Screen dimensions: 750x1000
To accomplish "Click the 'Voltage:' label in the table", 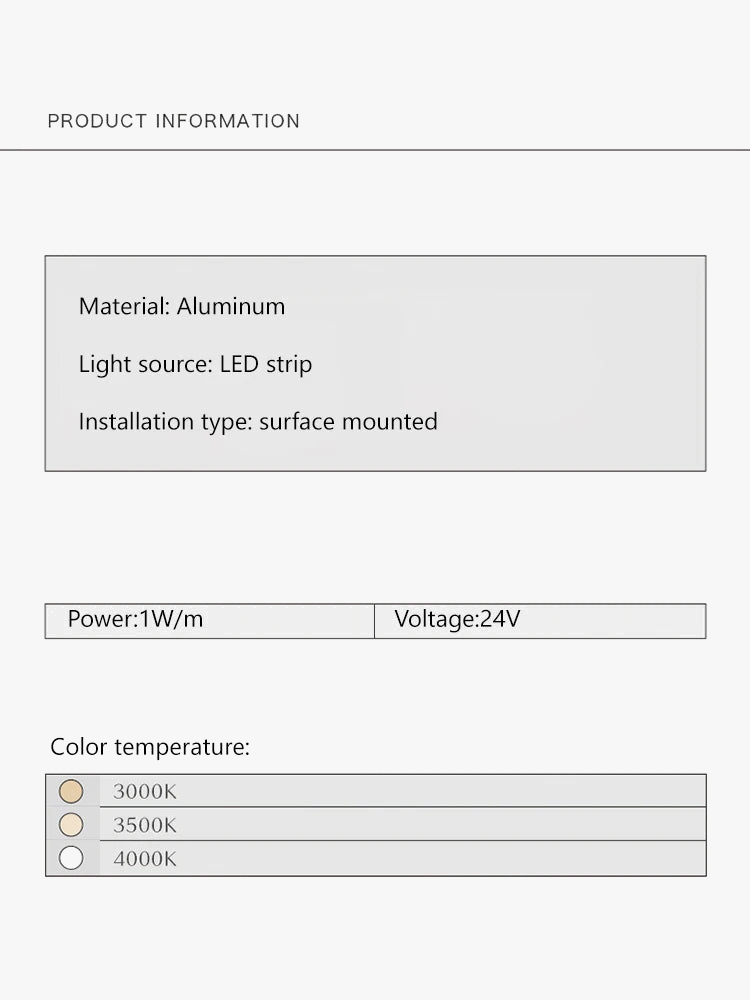I will [437, 619].
